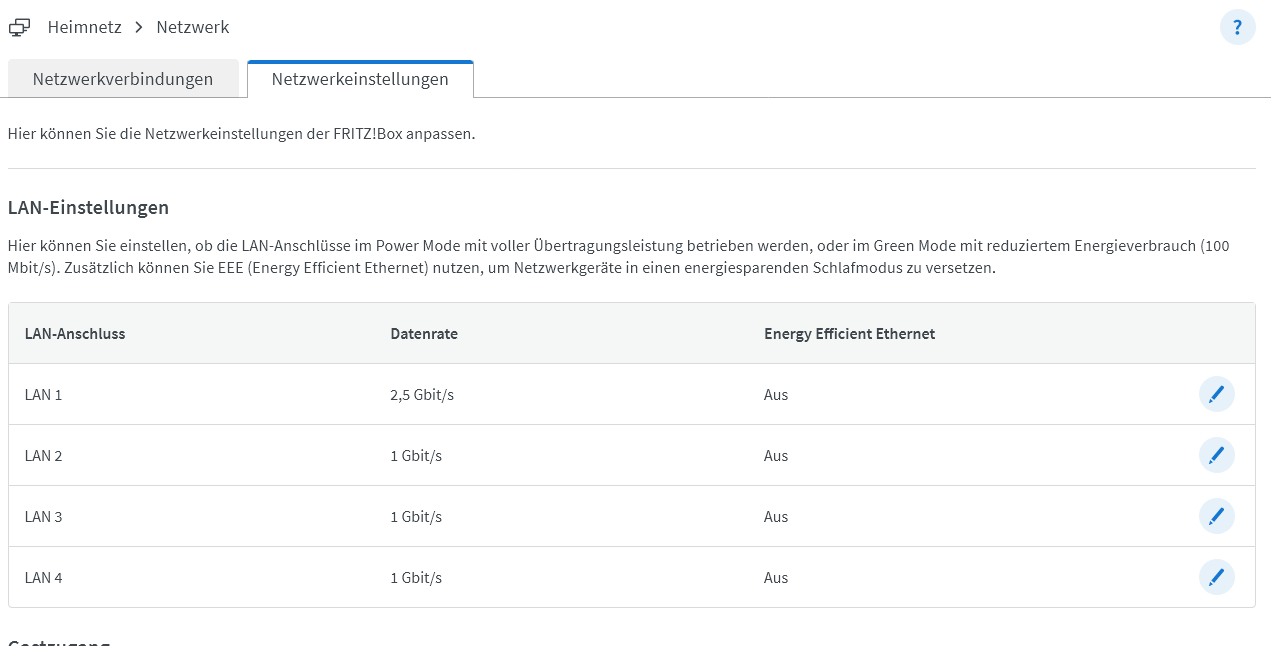Click the Energy Efficient Ethernet column header
The width and height of the screenshot is (1271, 646).
(x=849, y=334)
